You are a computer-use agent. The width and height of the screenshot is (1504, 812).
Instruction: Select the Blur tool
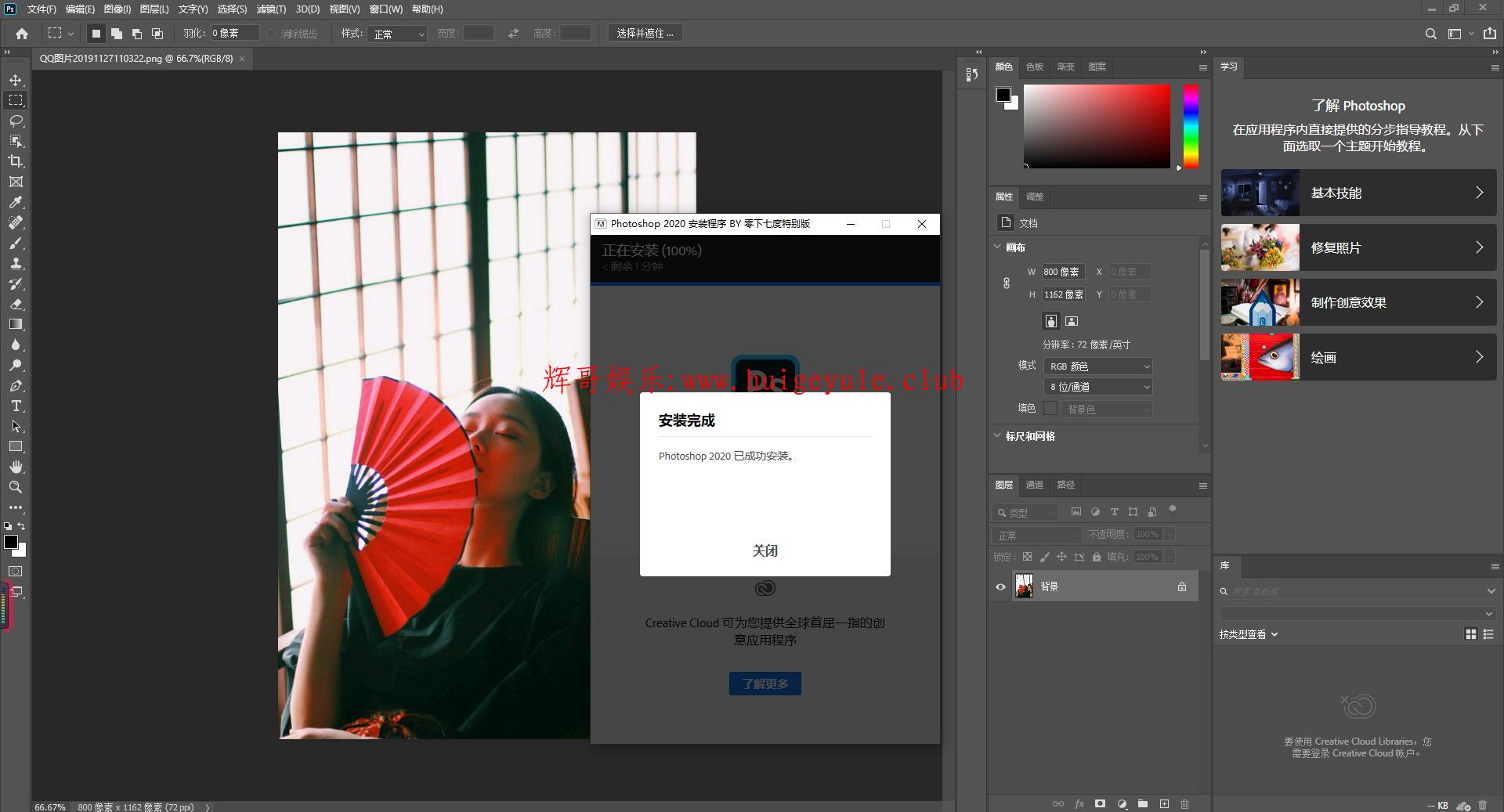(x=16, y=345)
